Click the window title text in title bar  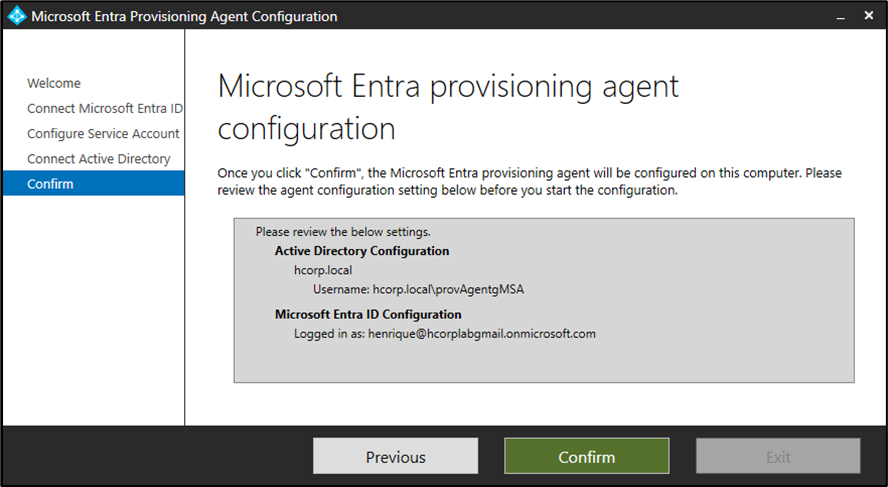tap(184, 17)
